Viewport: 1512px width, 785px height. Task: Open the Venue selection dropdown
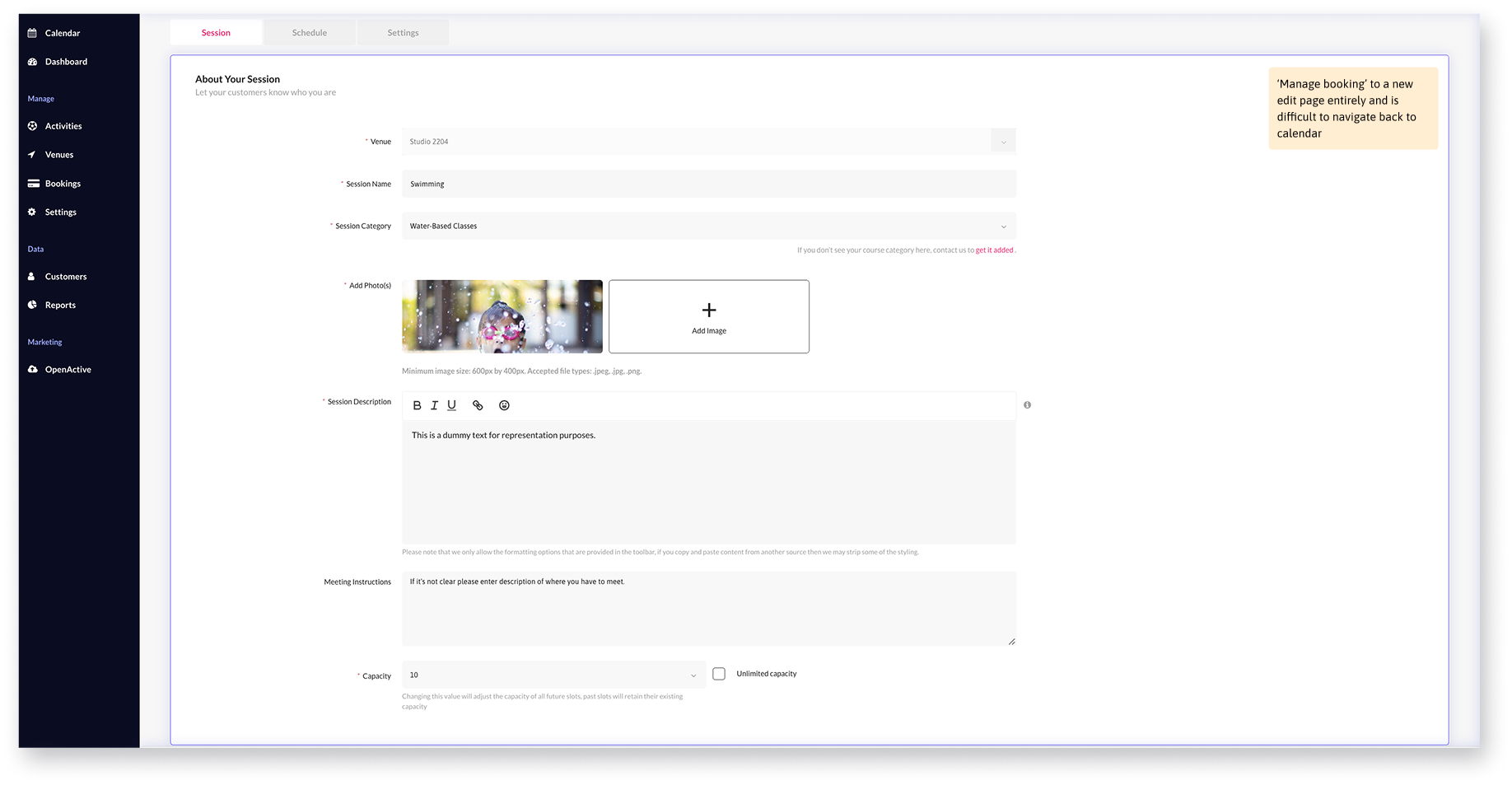1002,141
